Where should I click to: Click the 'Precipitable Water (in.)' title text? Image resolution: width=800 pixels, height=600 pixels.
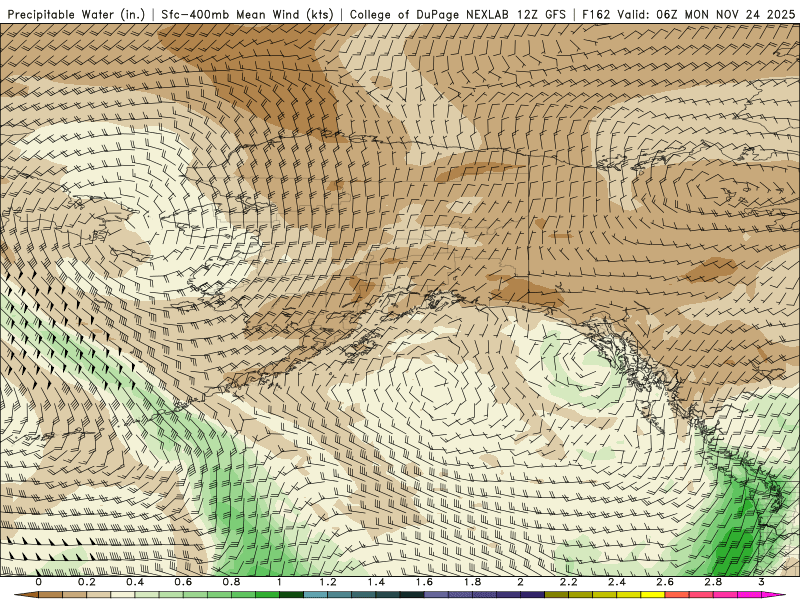pyautogui.click(x=76, y=14)
